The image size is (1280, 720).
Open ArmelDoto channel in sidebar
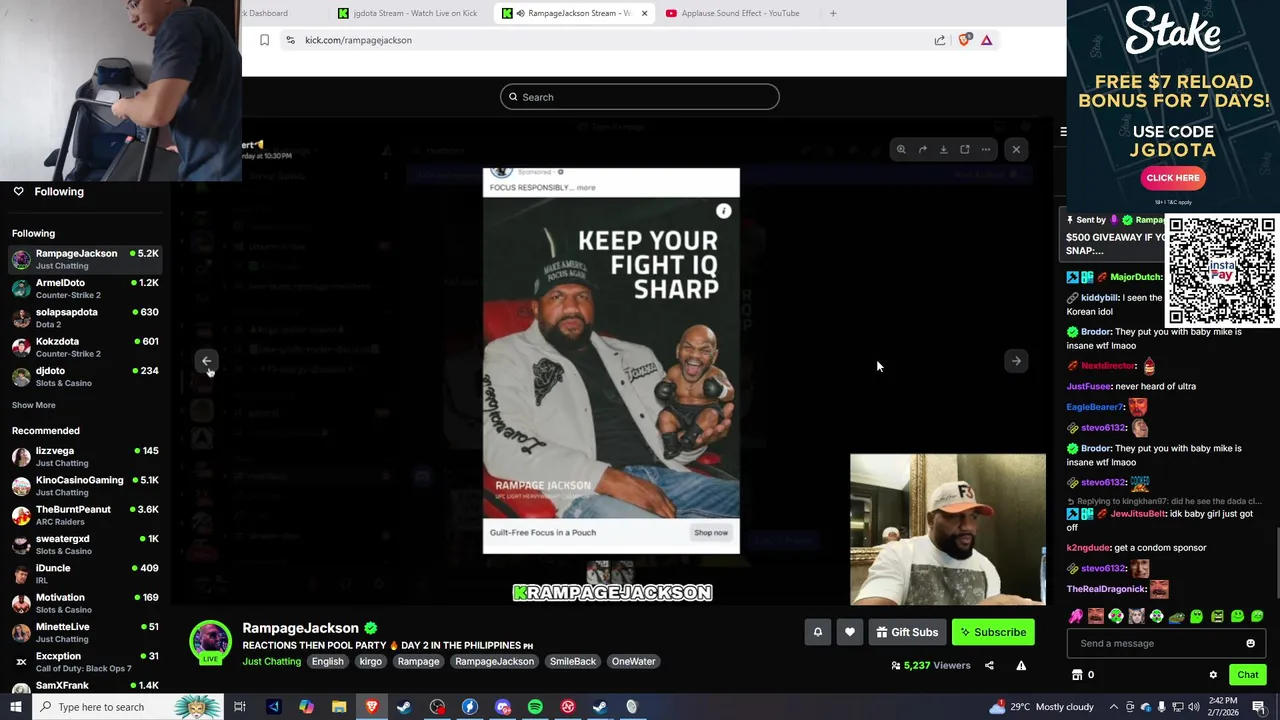tap(85, 288)
